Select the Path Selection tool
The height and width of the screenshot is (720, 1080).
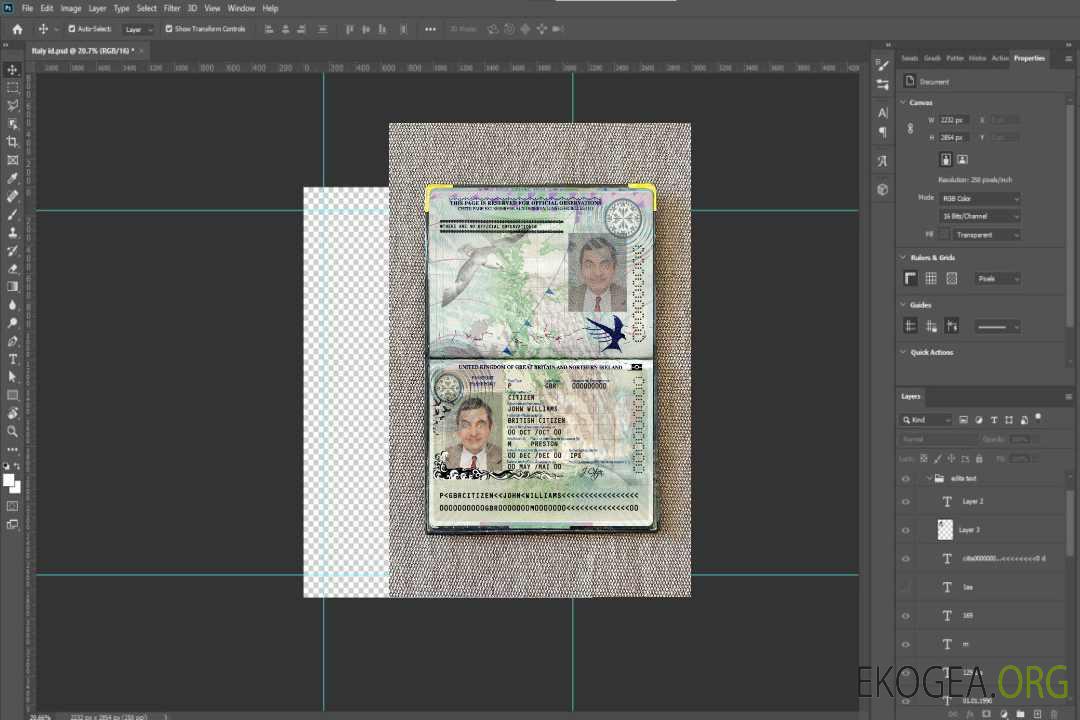coord(12,377)
